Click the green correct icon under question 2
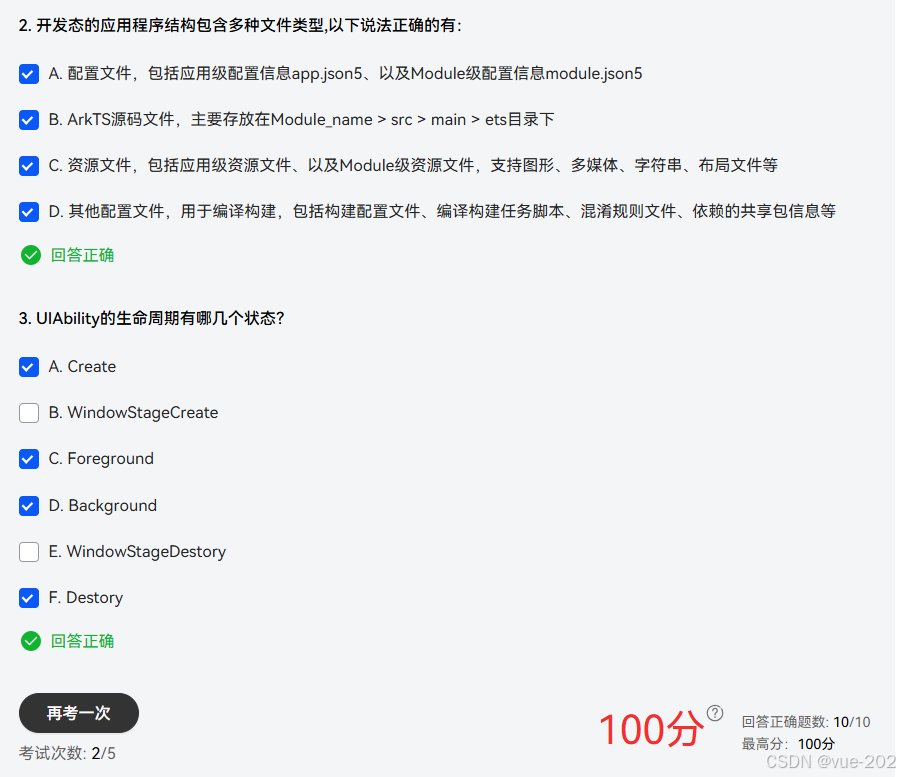This screenshot has width=900, height=777. coord(31,255)
